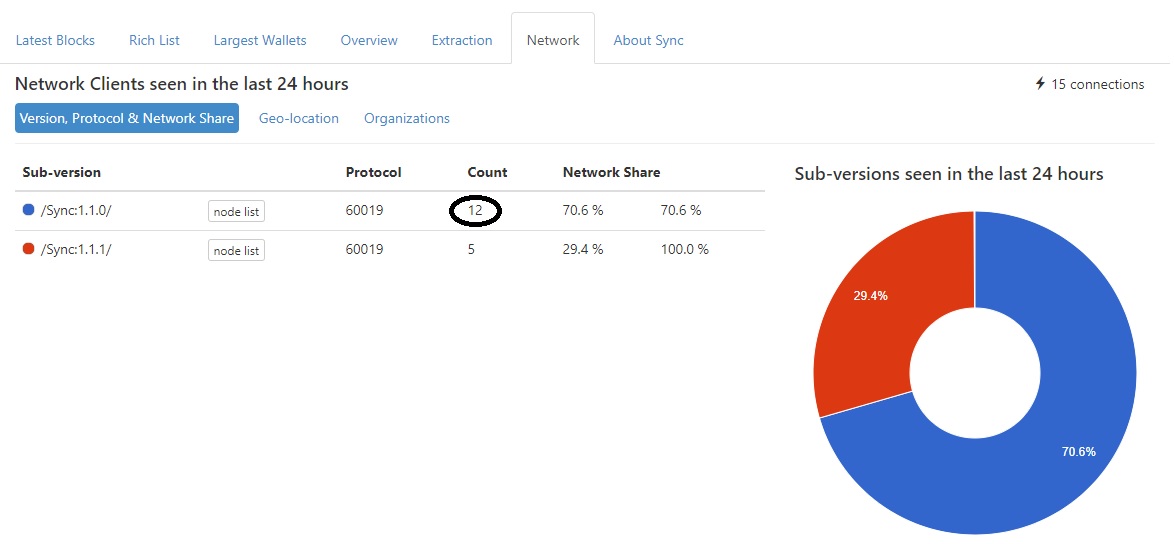Click the Count column header
1174x544 pixels.
[487, 172]
